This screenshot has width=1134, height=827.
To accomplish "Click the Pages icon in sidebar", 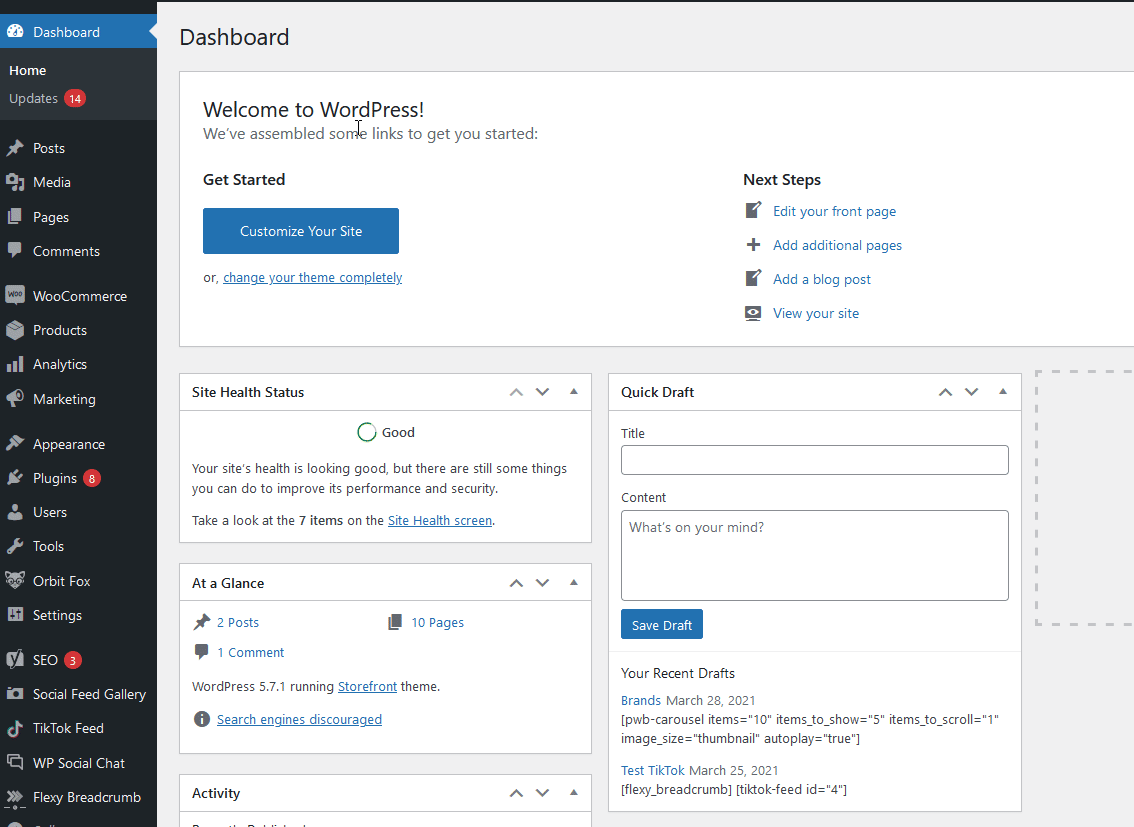I will coord(15,217).
